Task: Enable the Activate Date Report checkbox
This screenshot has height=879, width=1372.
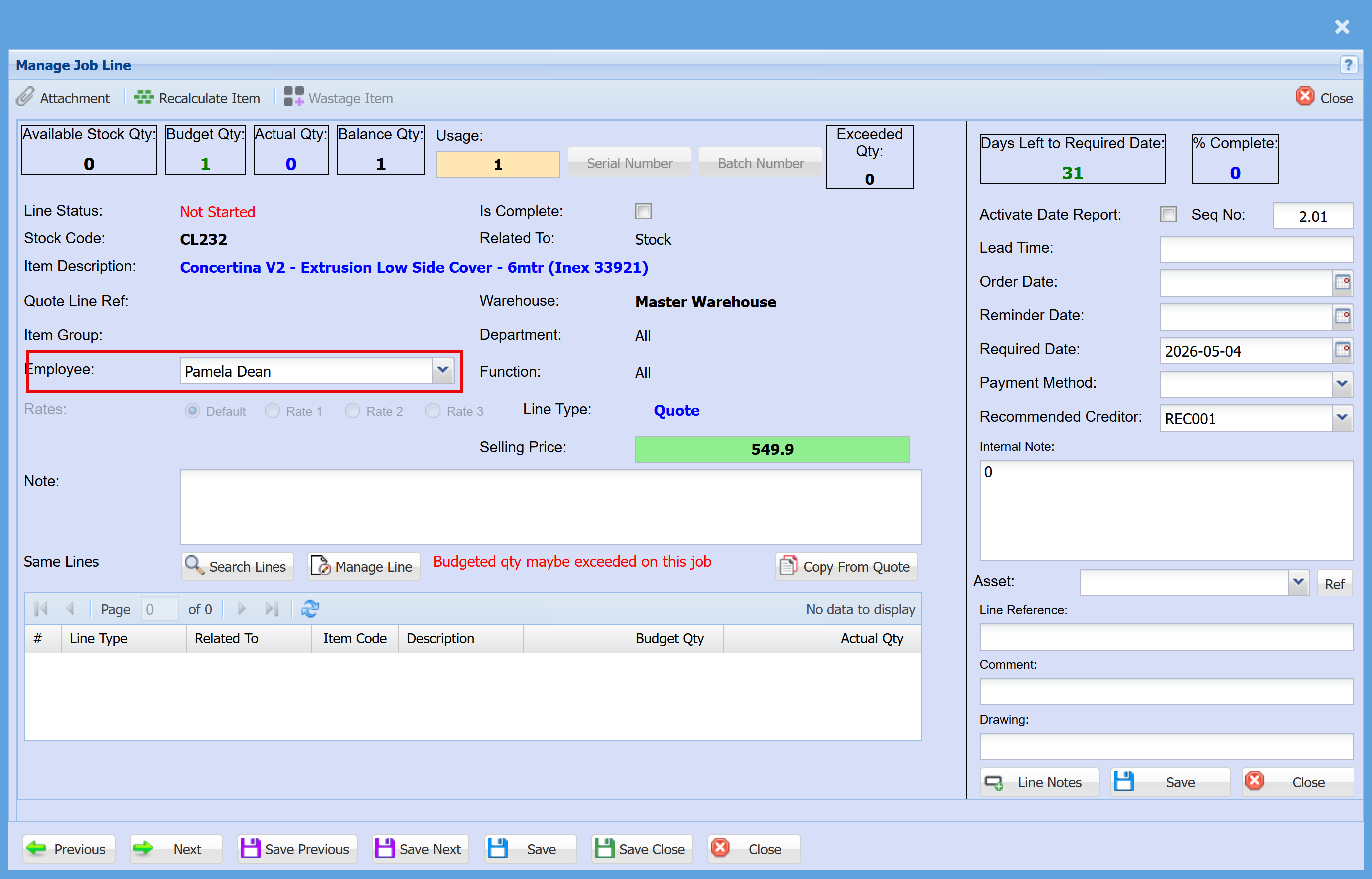Action: tap(1168, 215)
